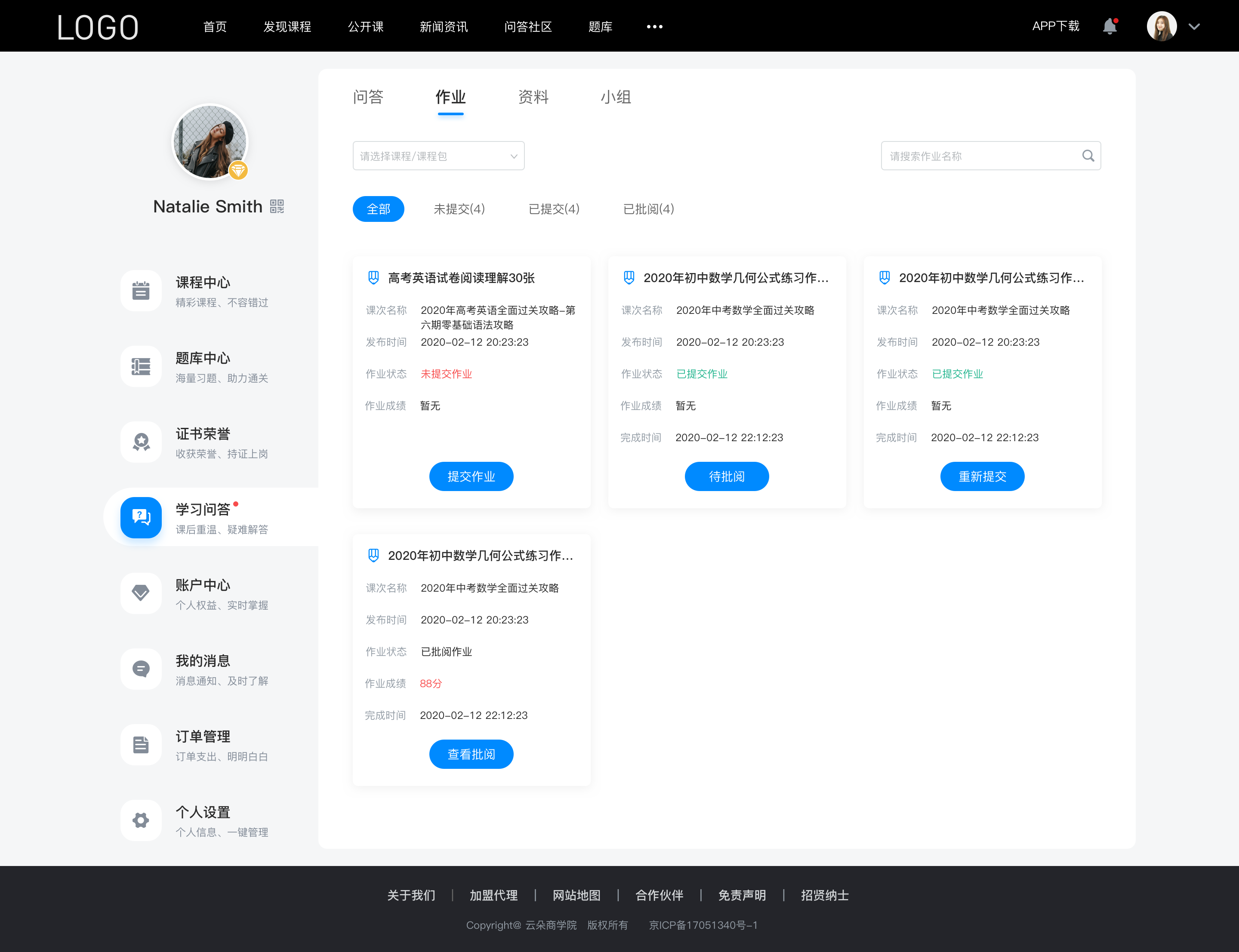Switch to the 资料 tab
Image resolution: width=1239 pixels, height=952 pixels.
534,97
